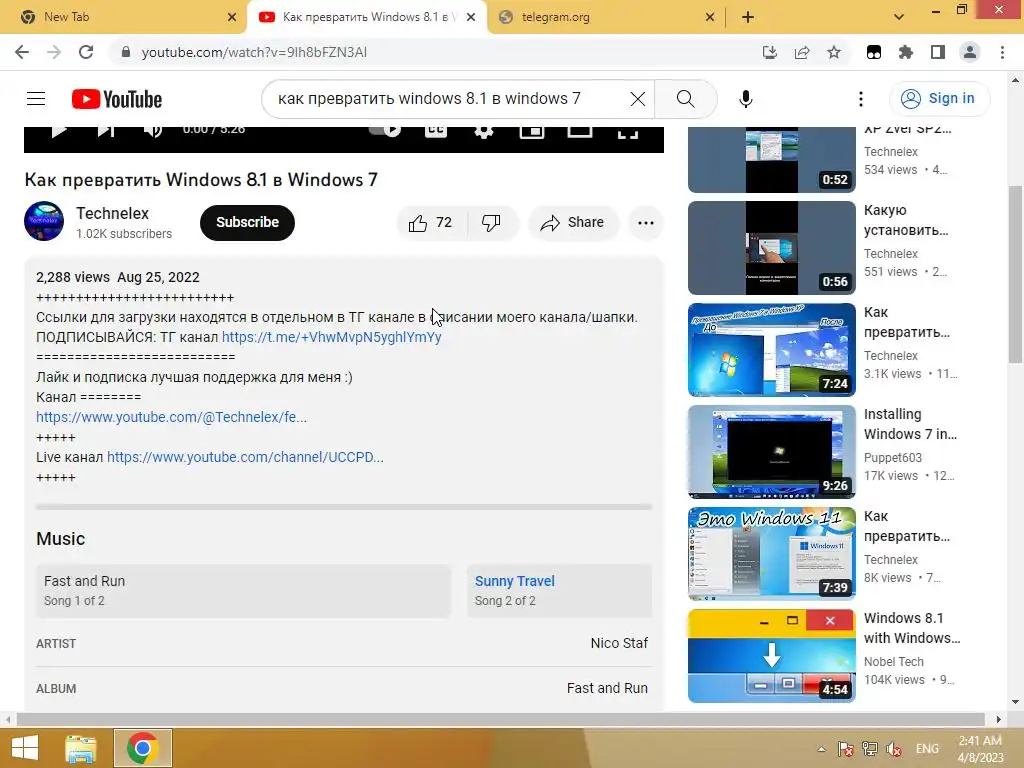The height and width of the screenshot is (768, 1024).
Task: Open the youtube.com/@Technelex link
Action: point(171,417)
